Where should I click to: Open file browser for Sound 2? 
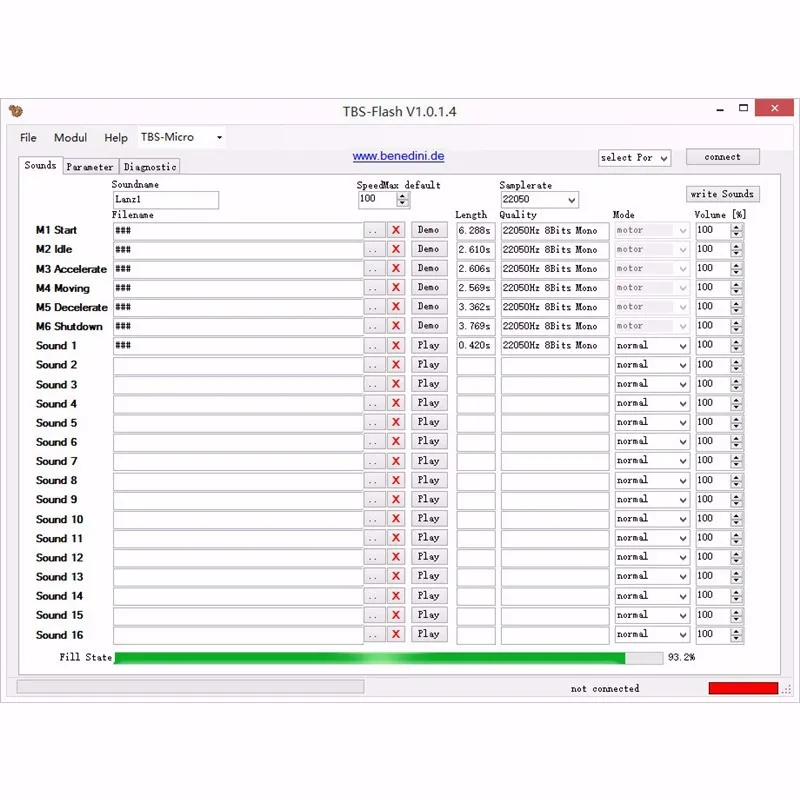click(x=374, y=365)
